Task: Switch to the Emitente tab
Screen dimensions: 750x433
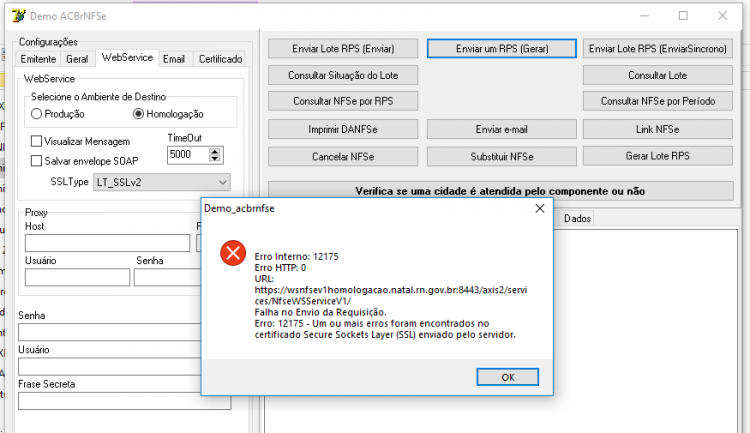Action: click(x=38, y=59)
